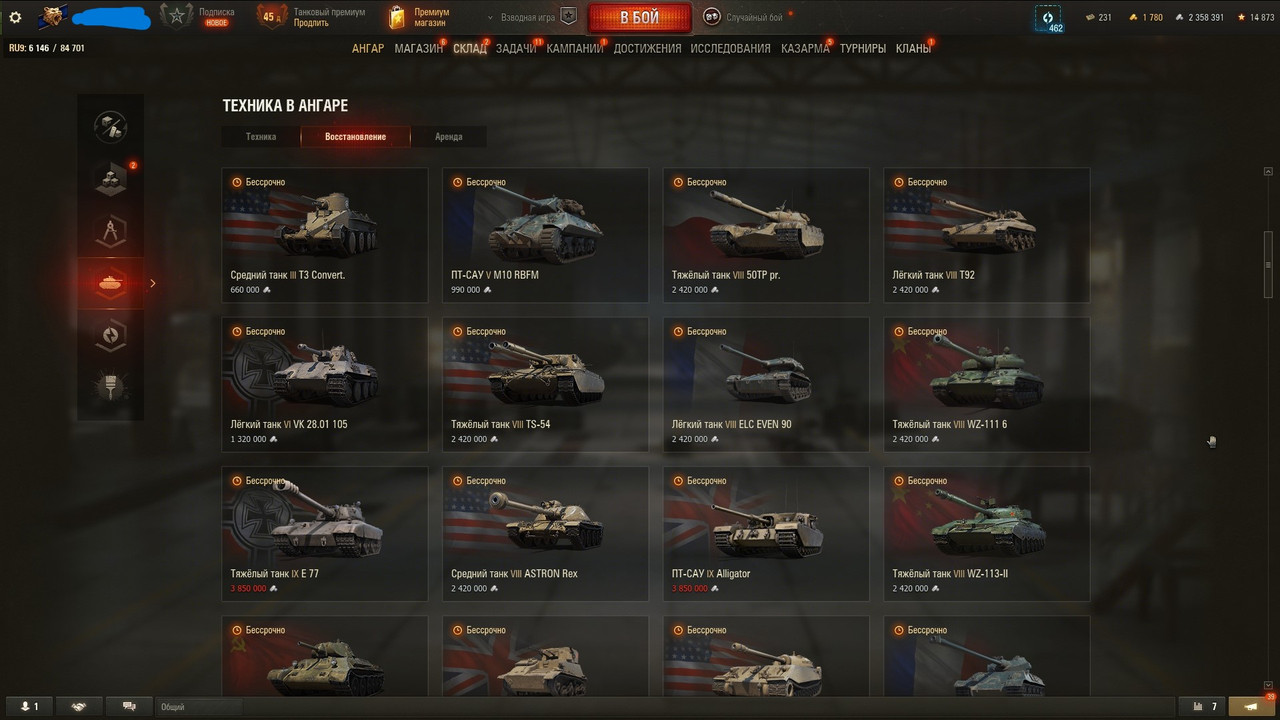Open the stock boxes sidebar icon
The width and height of the screenshot is (1280, 720).
click(110, 179)
